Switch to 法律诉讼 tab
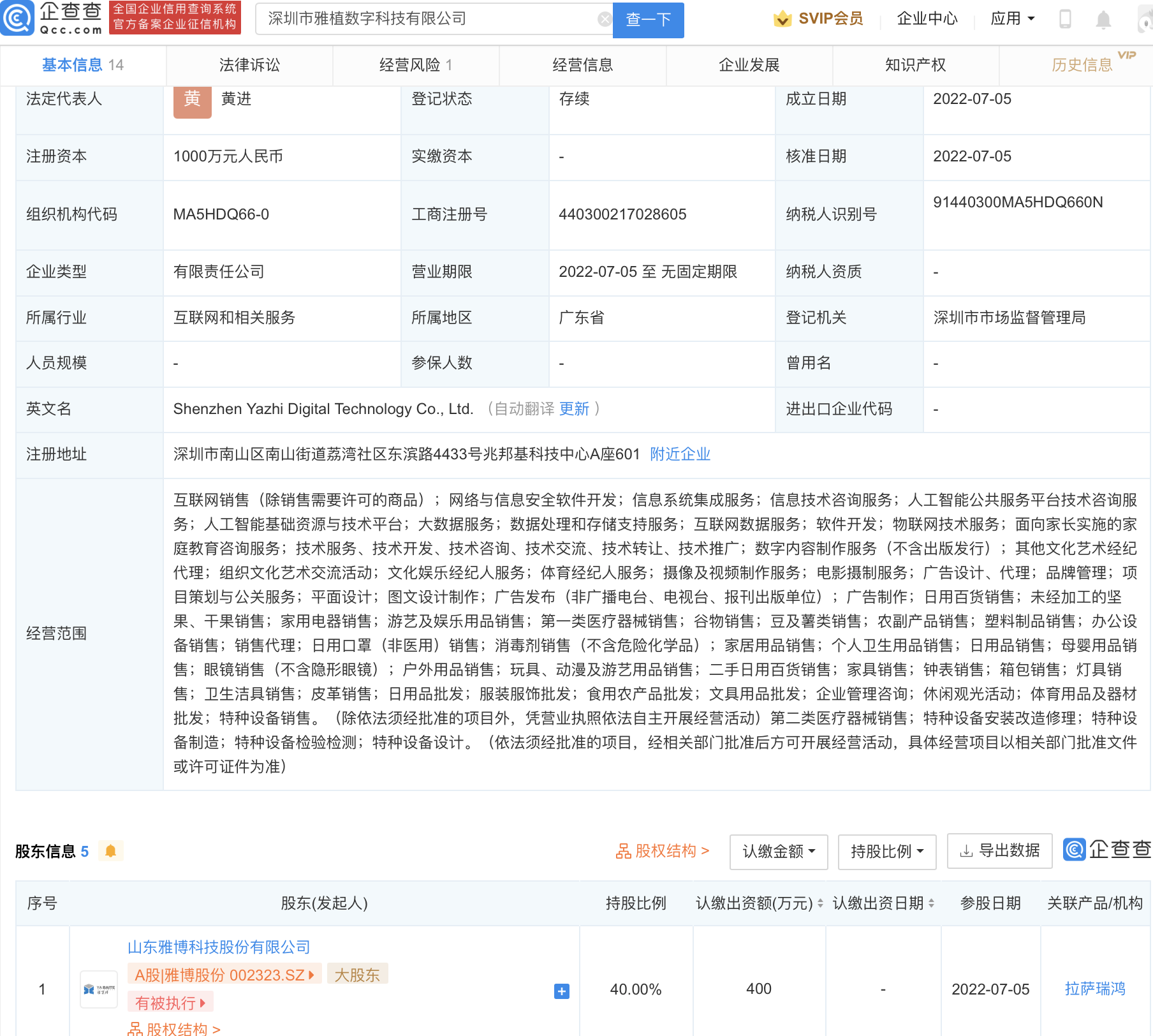The image size is (1153, 1036). [249, 65]
